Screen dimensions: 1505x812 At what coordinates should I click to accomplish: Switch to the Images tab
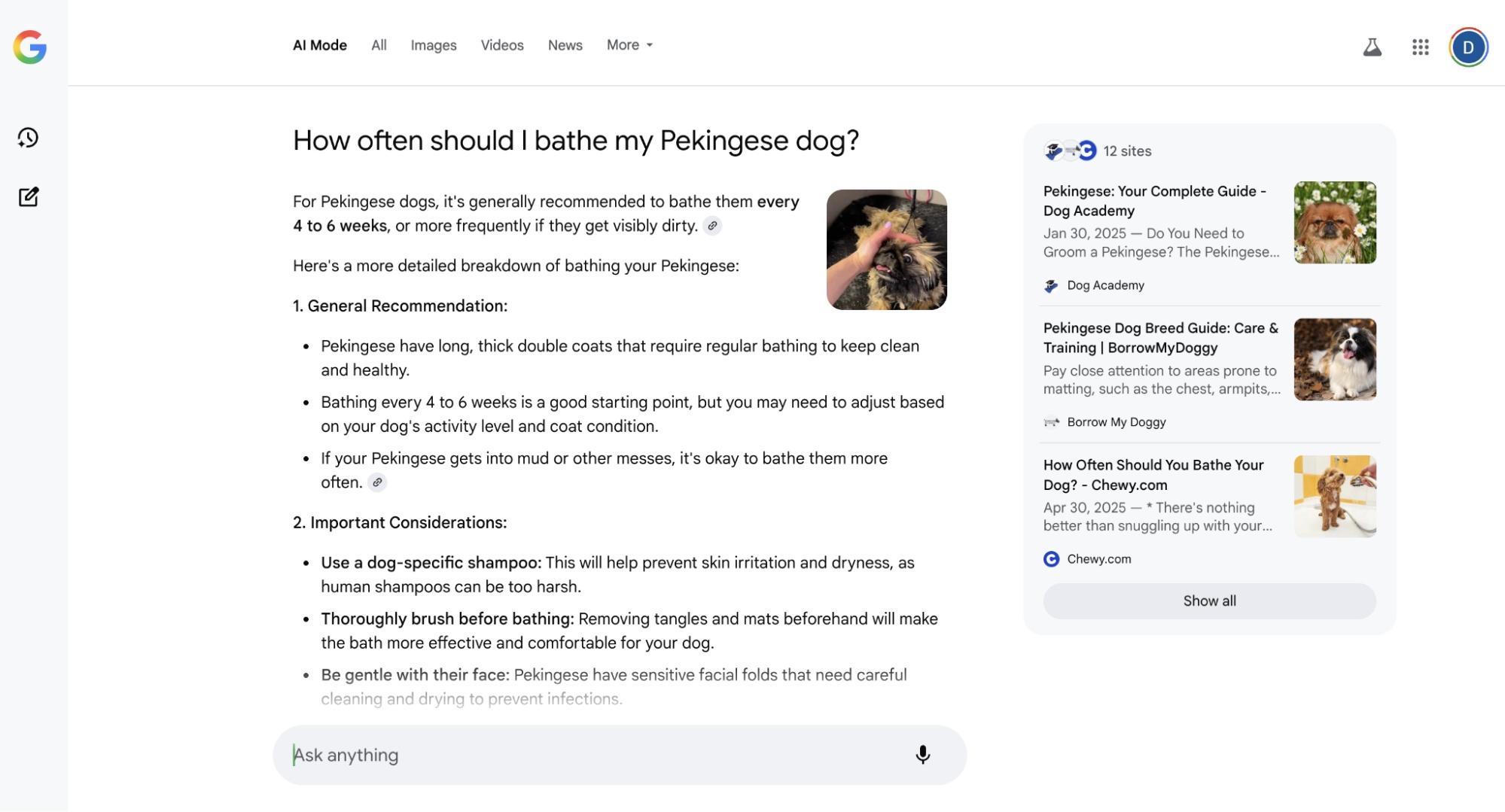(434, 45)
